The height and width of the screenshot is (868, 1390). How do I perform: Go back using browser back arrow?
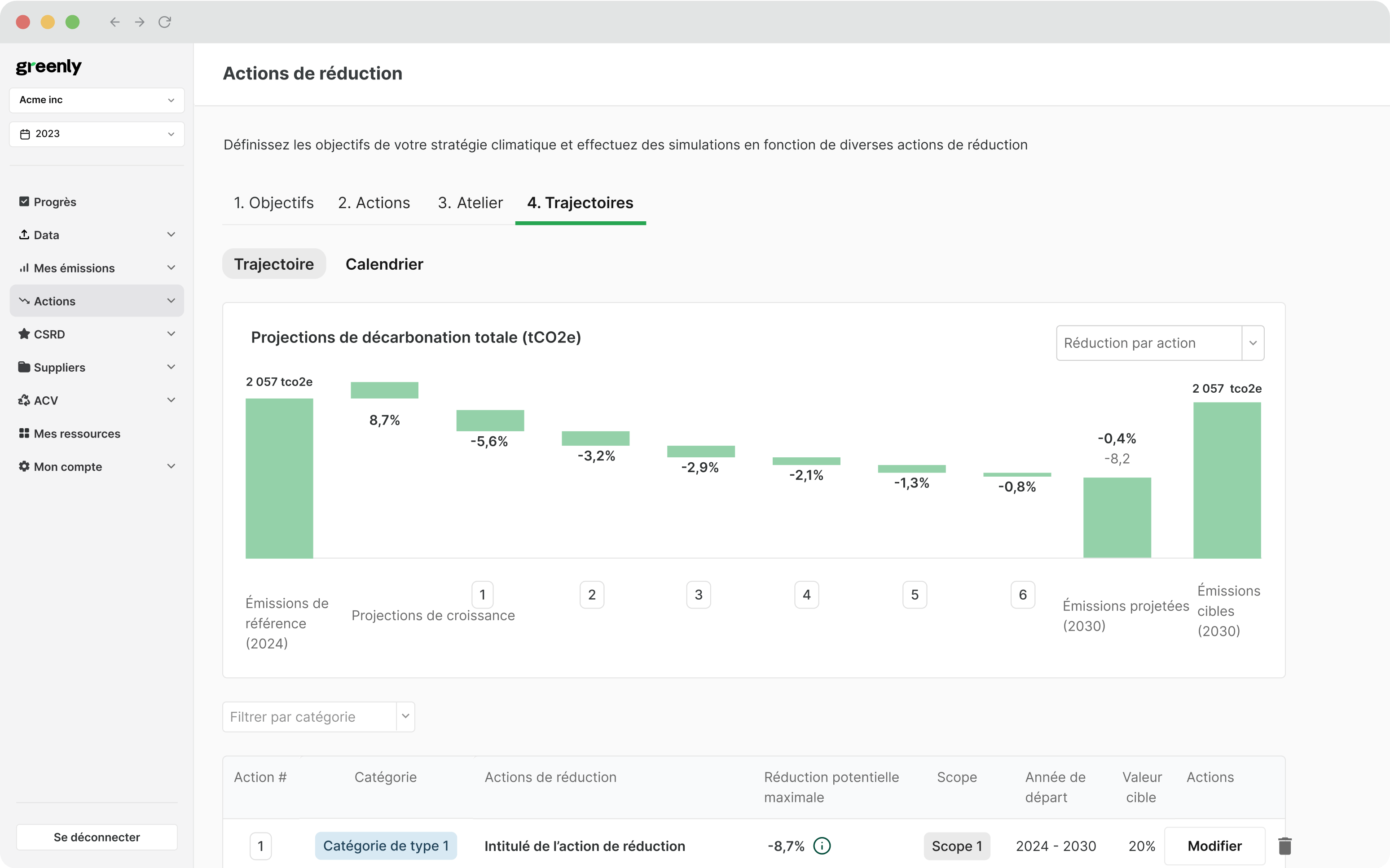[x=115, y=22]
